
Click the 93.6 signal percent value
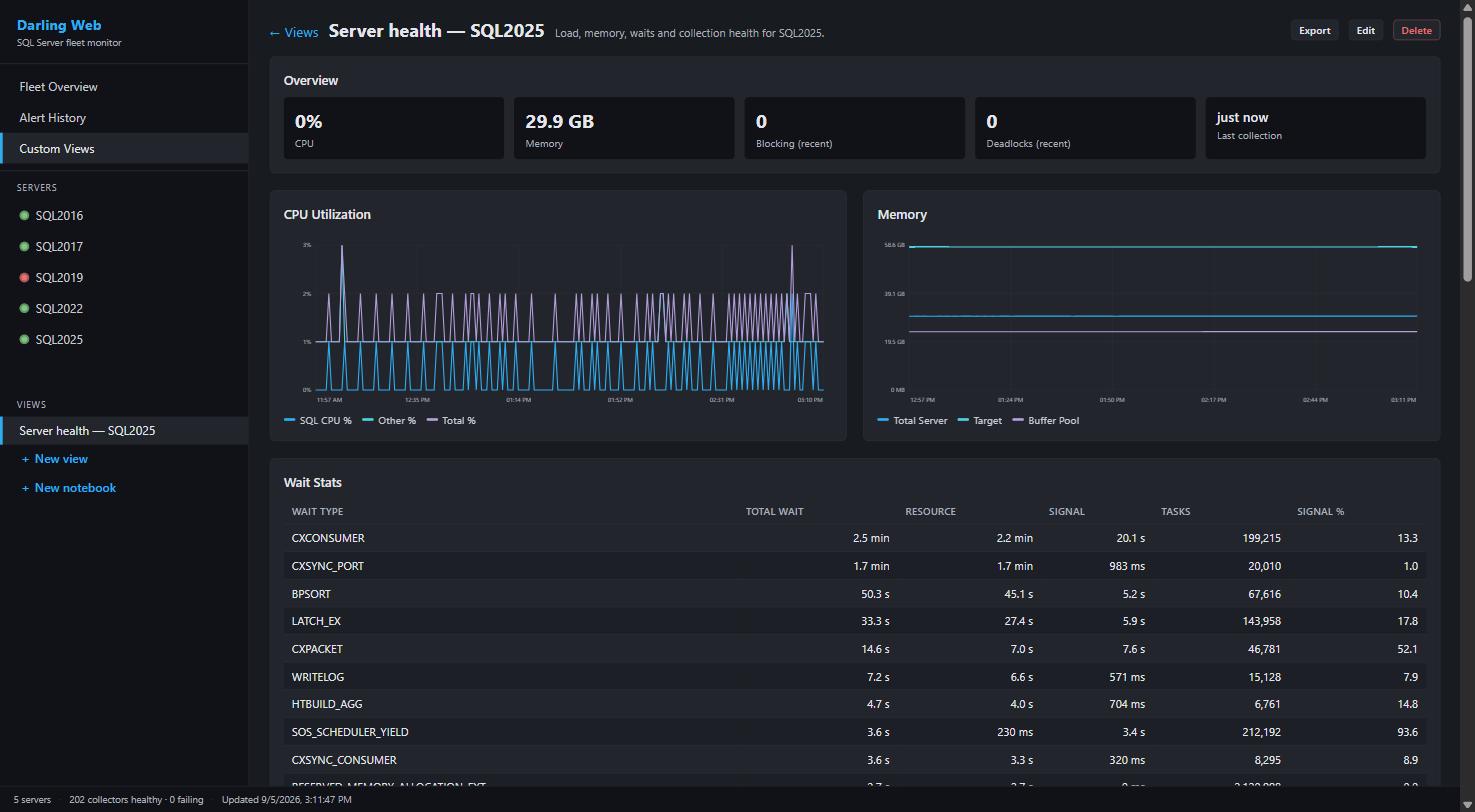pos(1408,732)
